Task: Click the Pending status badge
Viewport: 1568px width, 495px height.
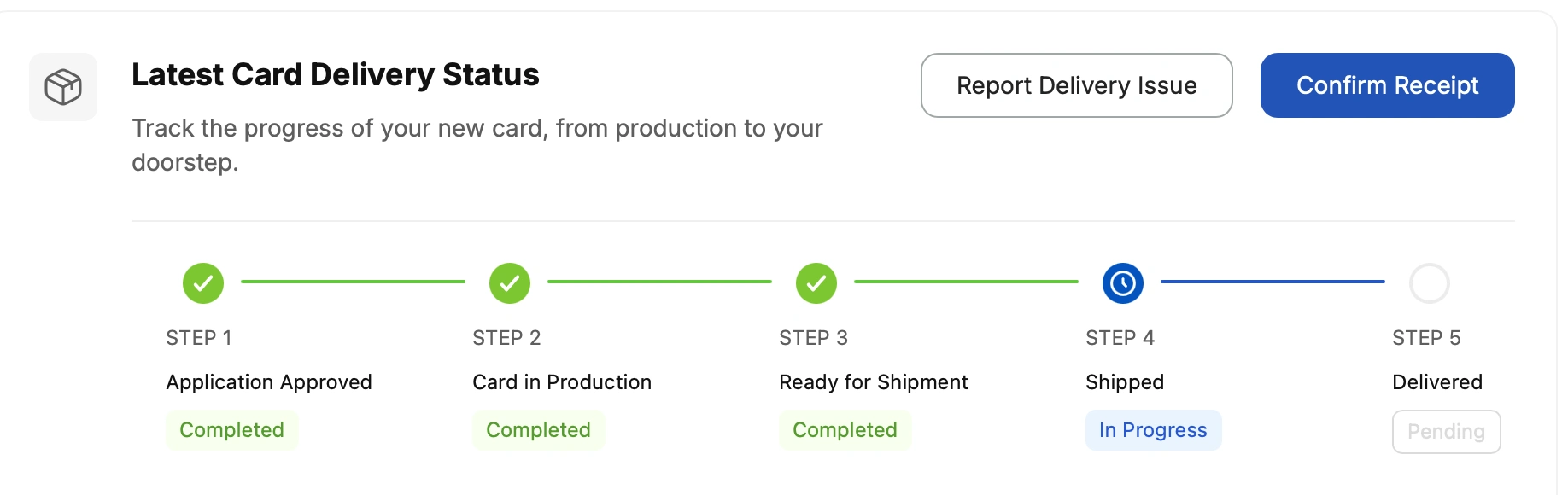Action: [1446, 432]
